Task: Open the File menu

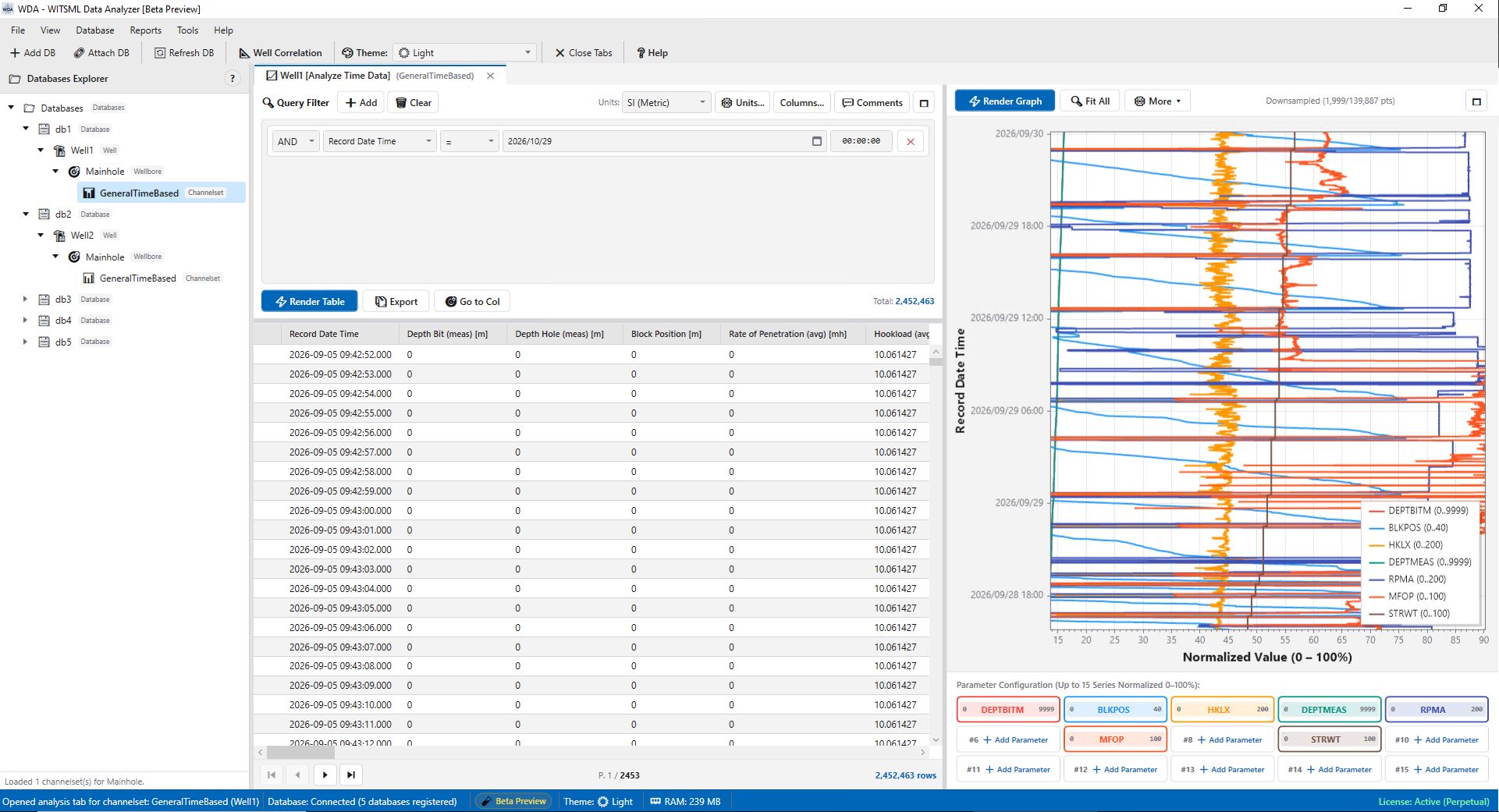Action: point(18,30)
